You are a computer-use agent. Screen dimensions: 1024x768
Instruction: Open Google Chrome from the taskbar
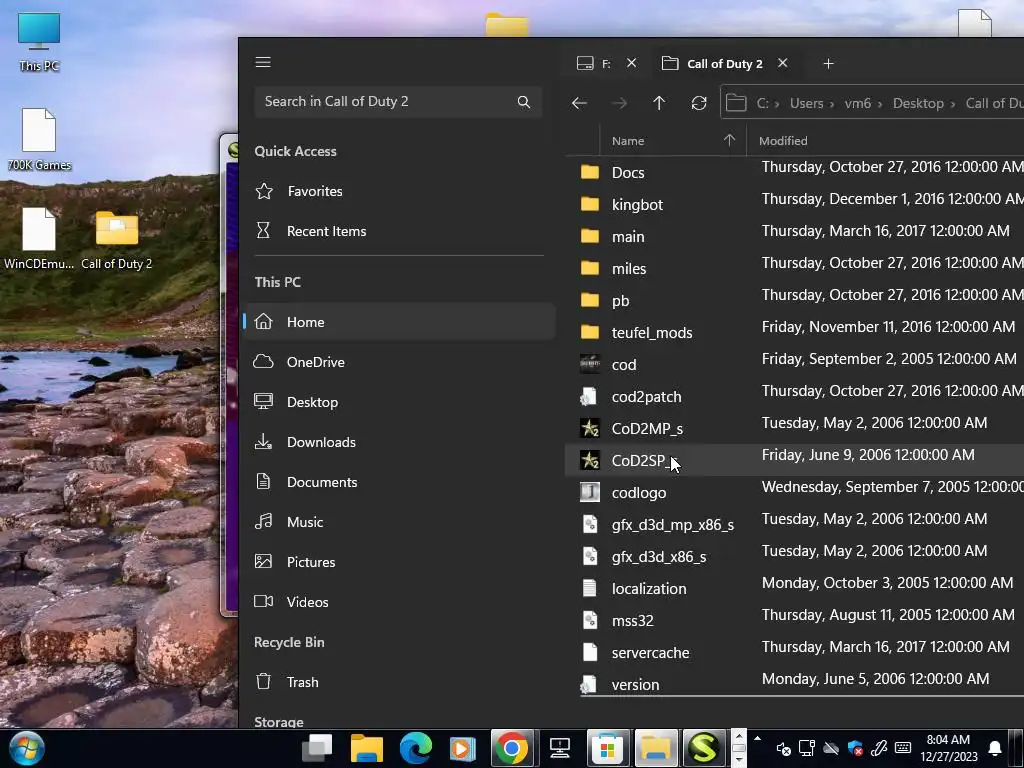511,748
